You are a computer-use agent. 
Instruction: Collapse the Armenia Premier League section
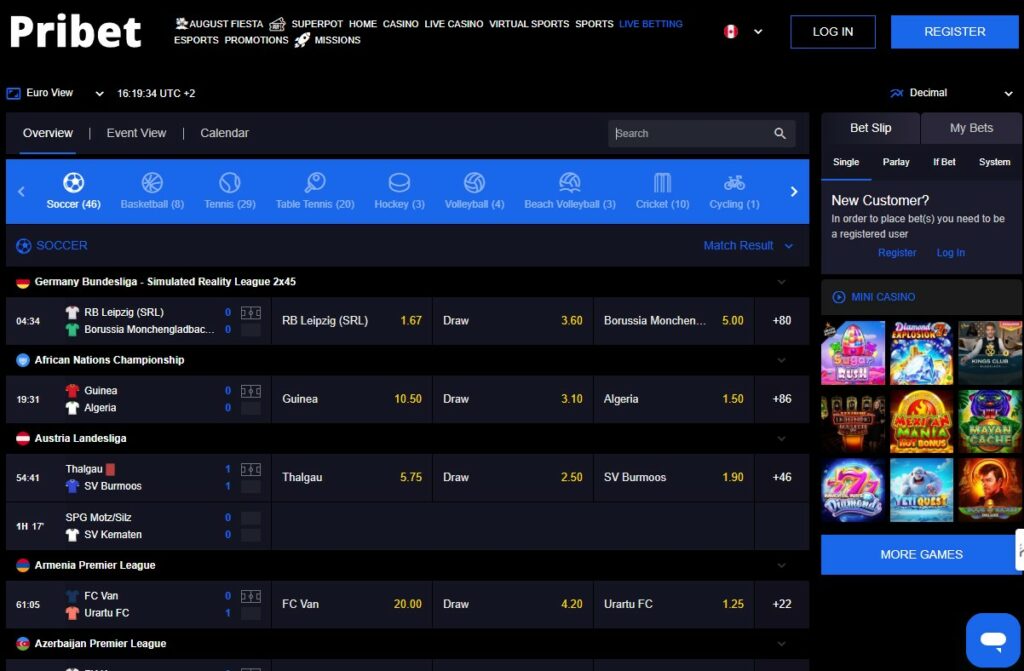[781, 566]
